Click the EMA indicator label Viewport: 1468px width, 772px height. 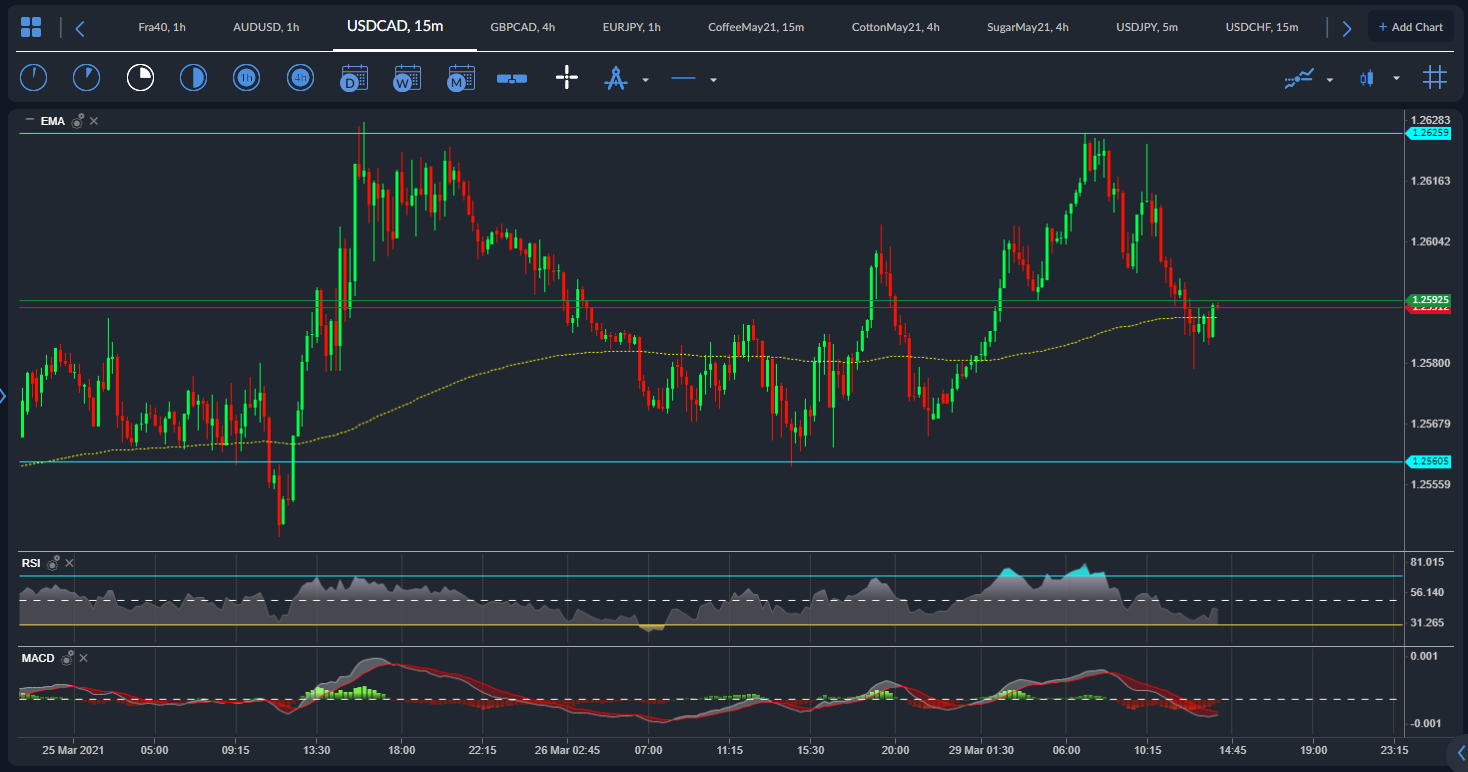pos(52,121)
